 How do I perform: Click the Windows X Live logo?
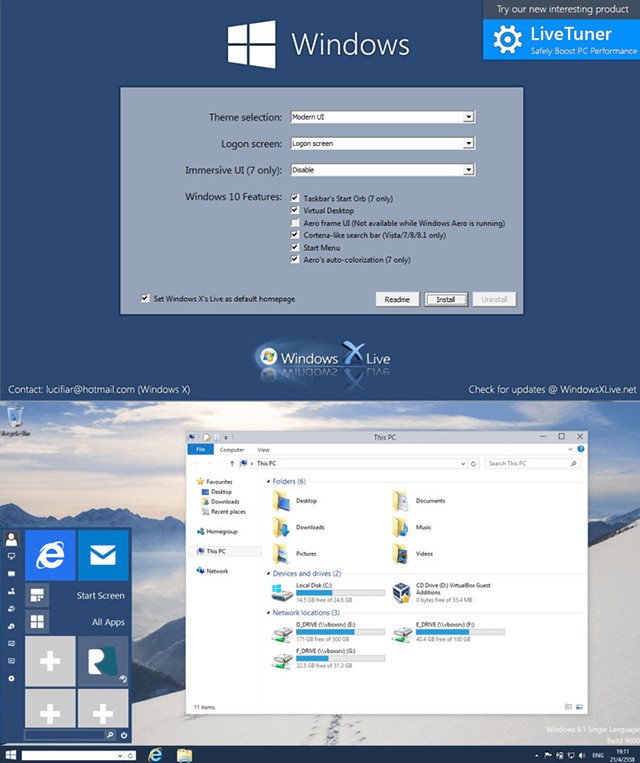323,359
